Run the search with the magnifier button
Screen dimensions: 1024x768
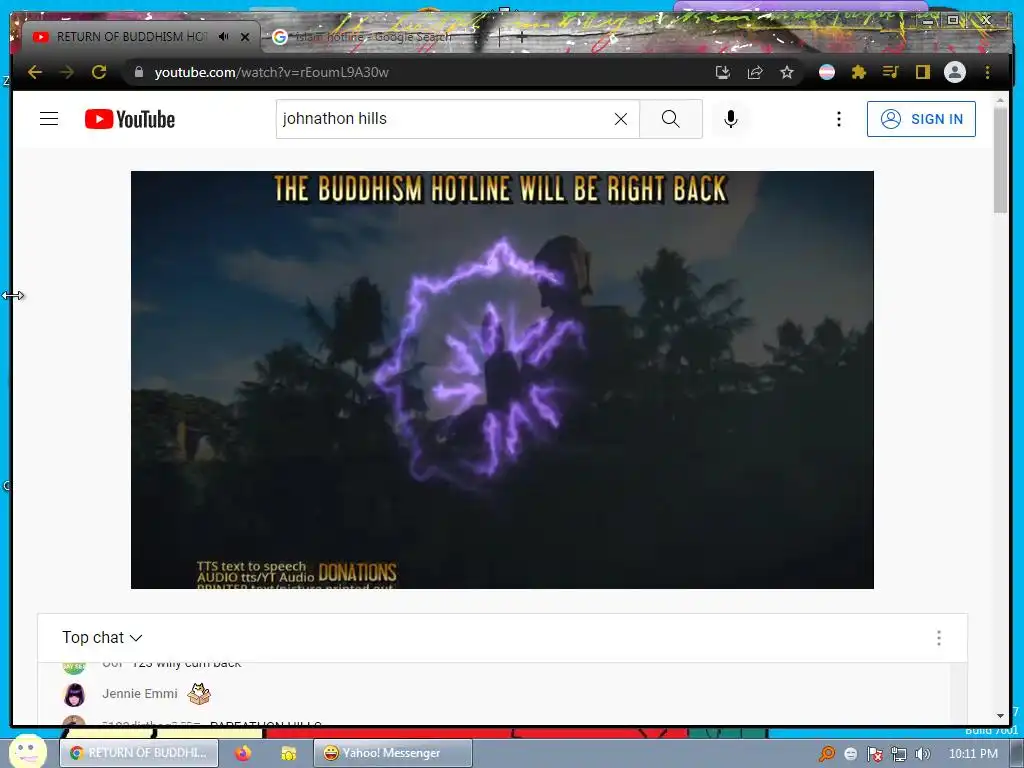(671, 119)
